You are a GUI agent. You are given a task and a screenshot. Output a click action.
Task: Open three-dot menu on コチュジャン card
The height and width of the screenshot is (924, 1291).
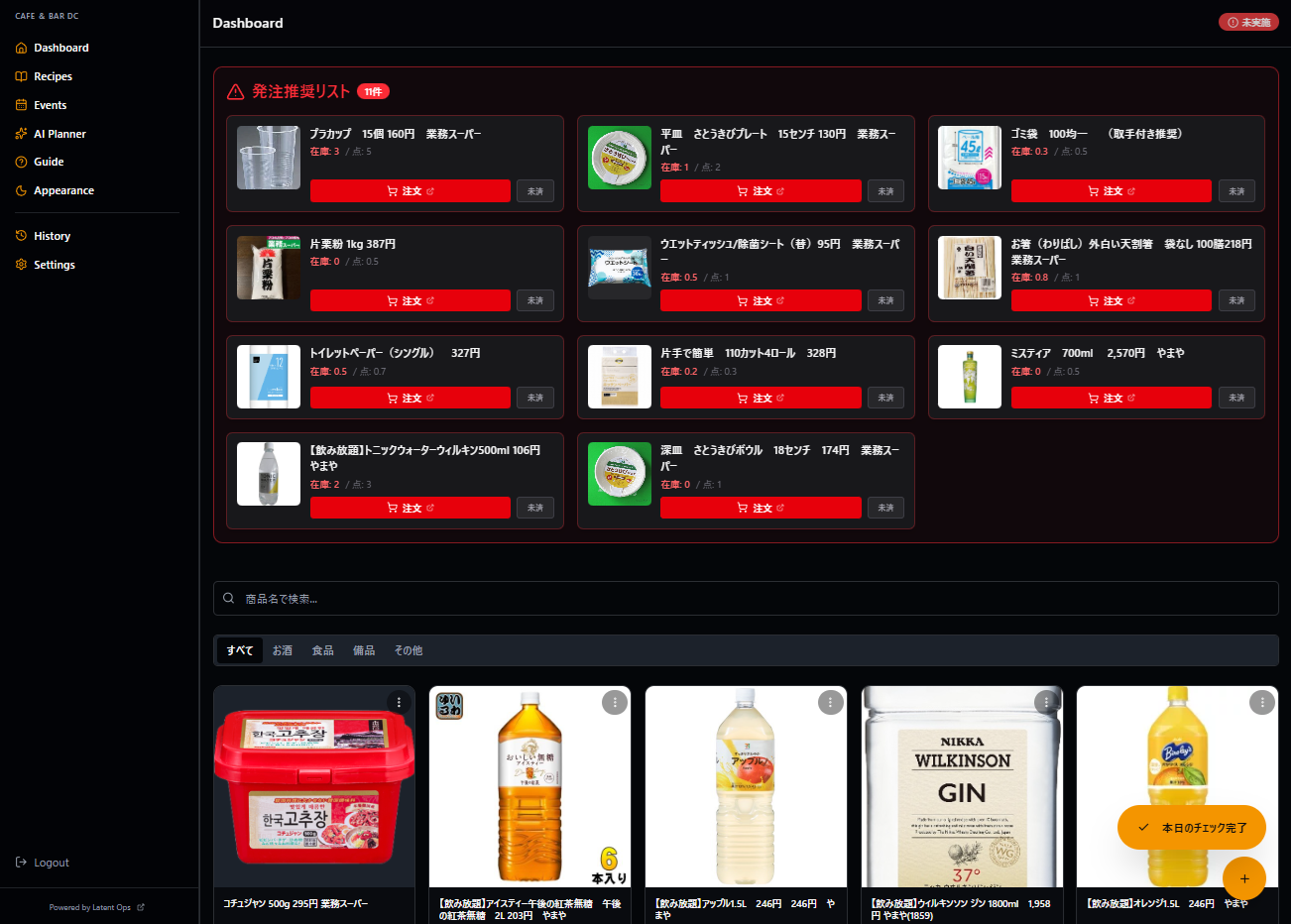tap(399, 702)
